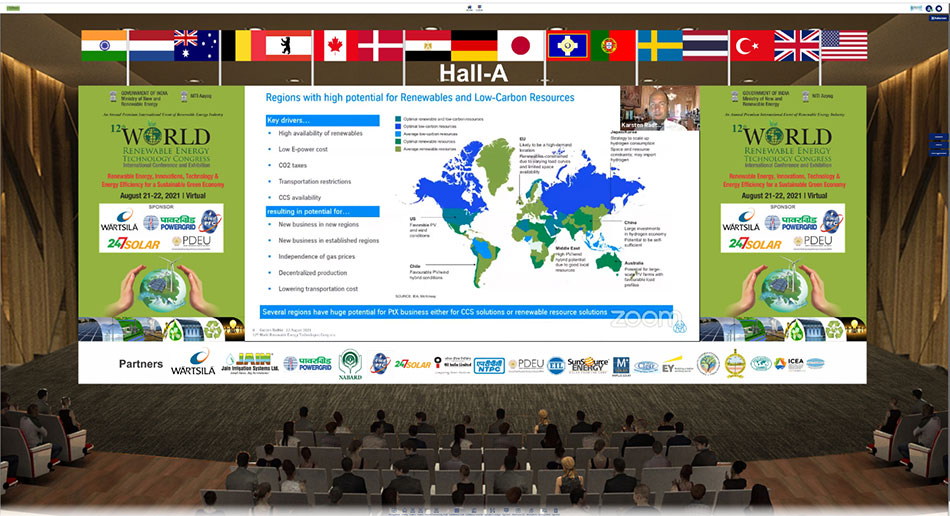Click the slide title 'Regions with high potential'

[x=420, y=98]
